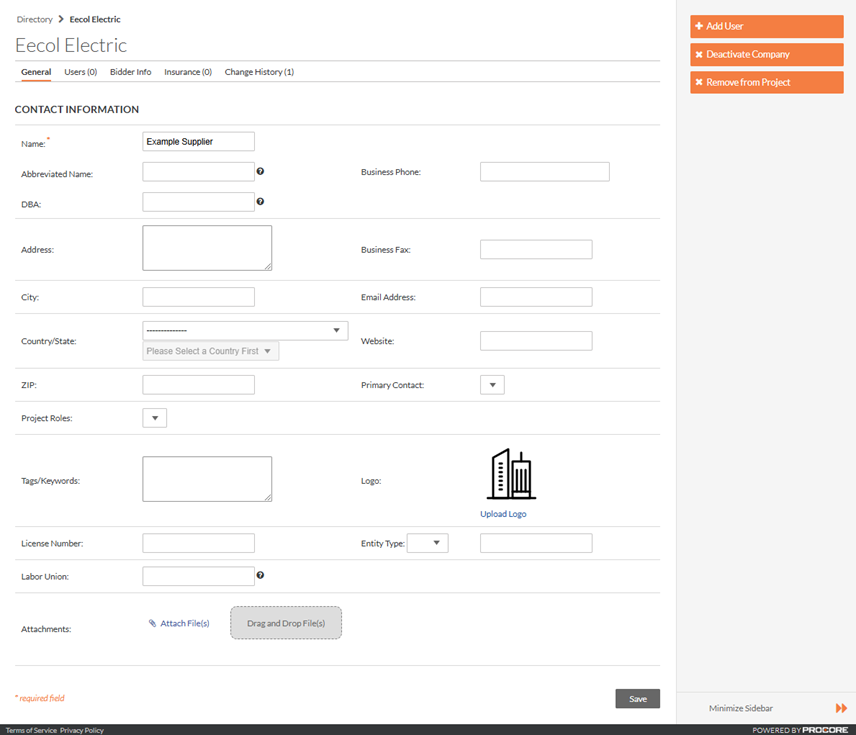Image resolution: width=856 pixels, height=735 pixels.
Task: Click the Drag and Drop File(s) zone
Action: coord(286,623)
